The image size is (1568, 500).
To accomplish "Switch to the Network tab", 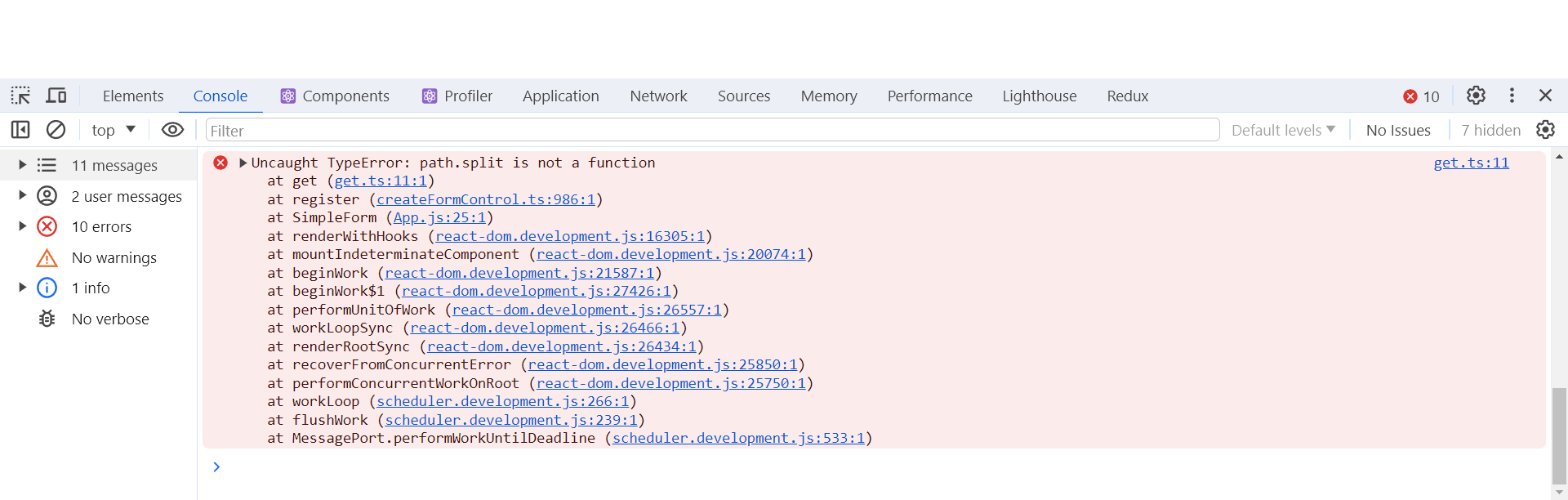I will (659, 96).
